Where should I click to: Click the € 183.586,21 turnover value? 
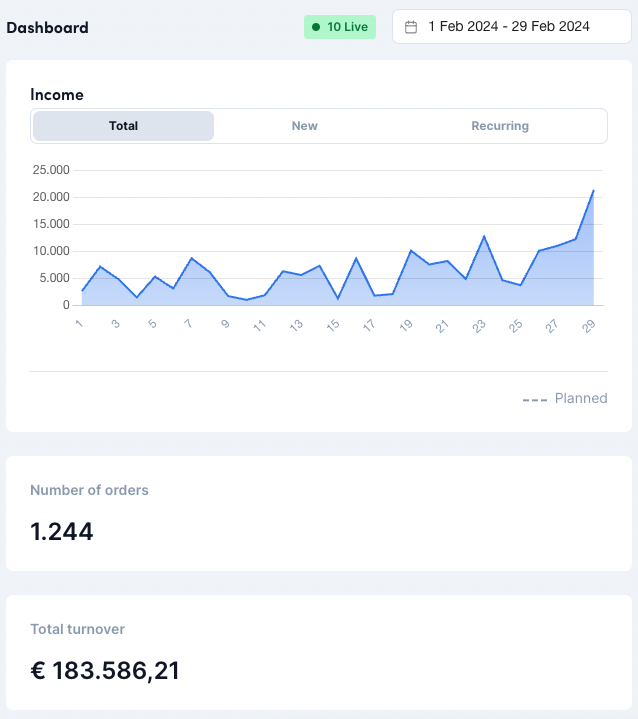105,670
